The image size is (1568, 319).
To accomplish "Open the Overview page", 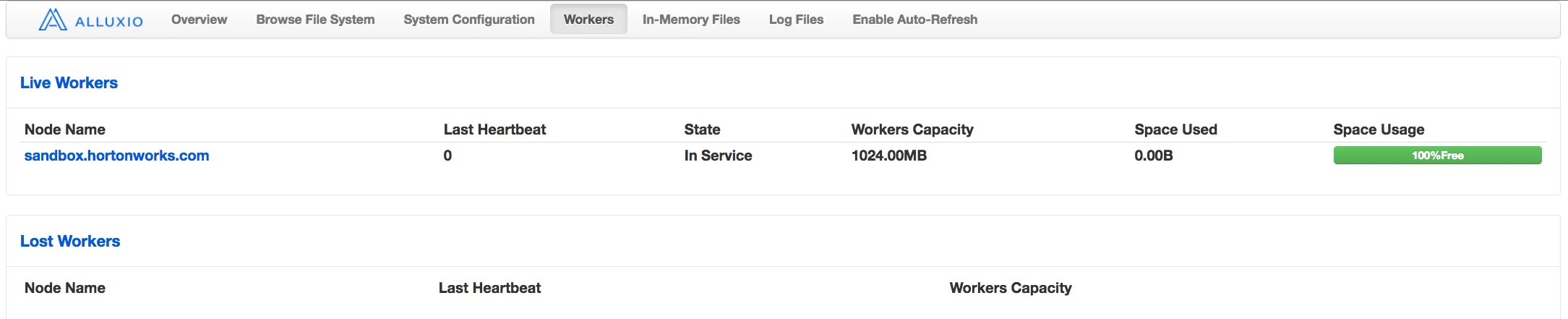I will click(x=199, y=20).
